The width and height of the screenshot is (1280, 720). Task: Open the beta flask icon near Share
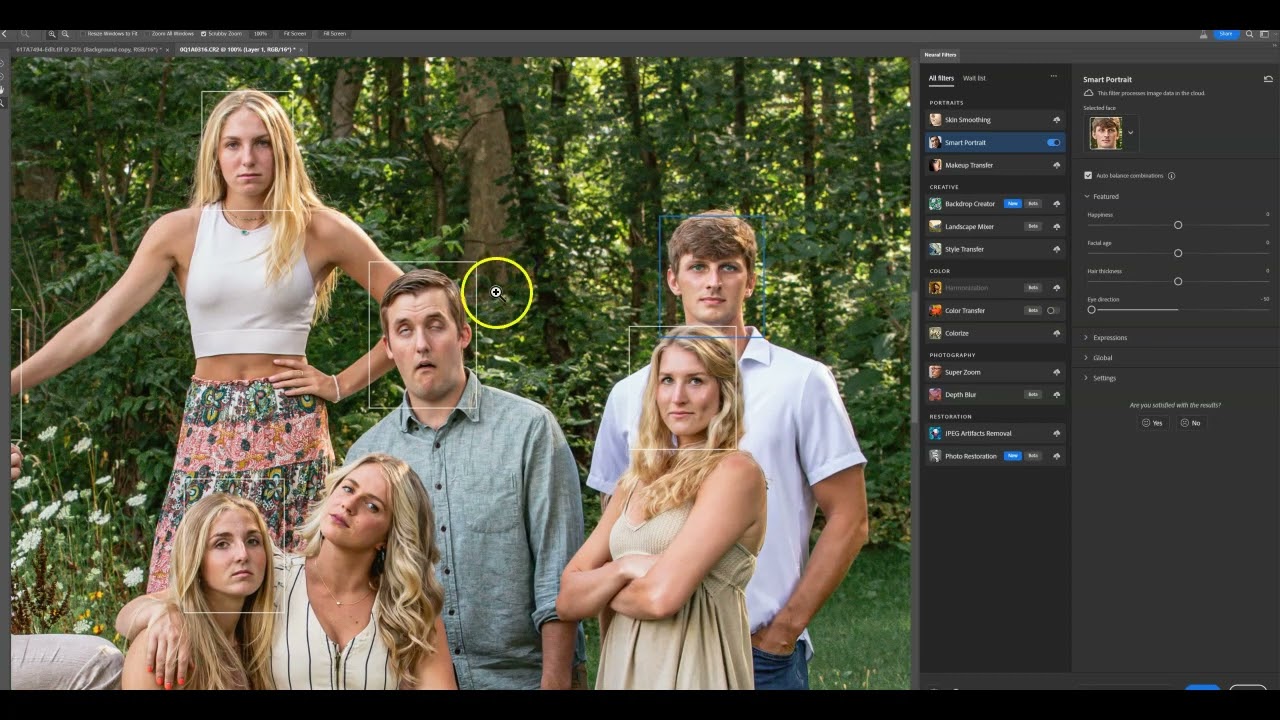coord(1203,34)
